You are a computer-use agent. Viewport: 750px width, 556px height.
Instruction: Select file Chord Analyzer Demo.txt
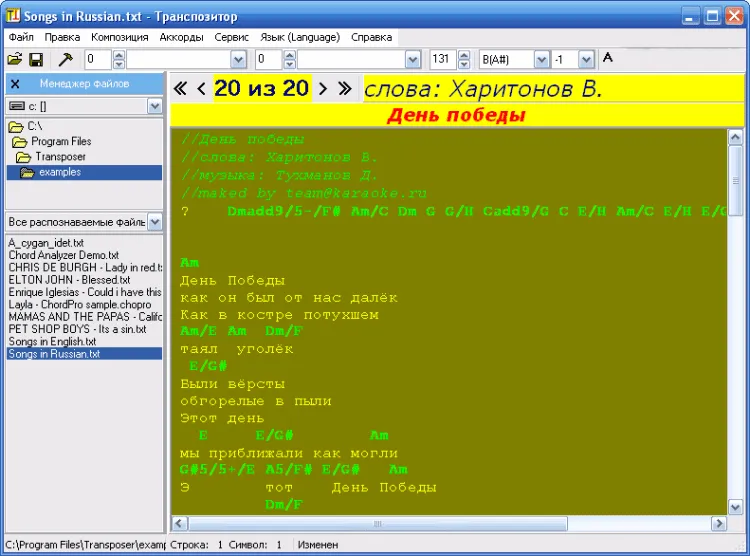64,255
